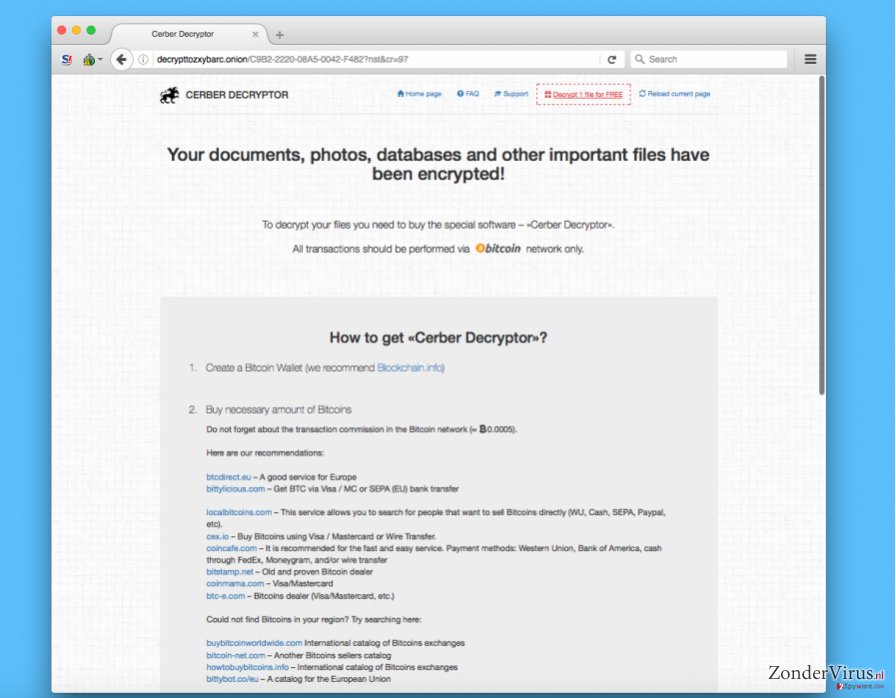Open the buybitcoinworldwide.com link
The height and width of the screenshot is (698, 896).
254,643
